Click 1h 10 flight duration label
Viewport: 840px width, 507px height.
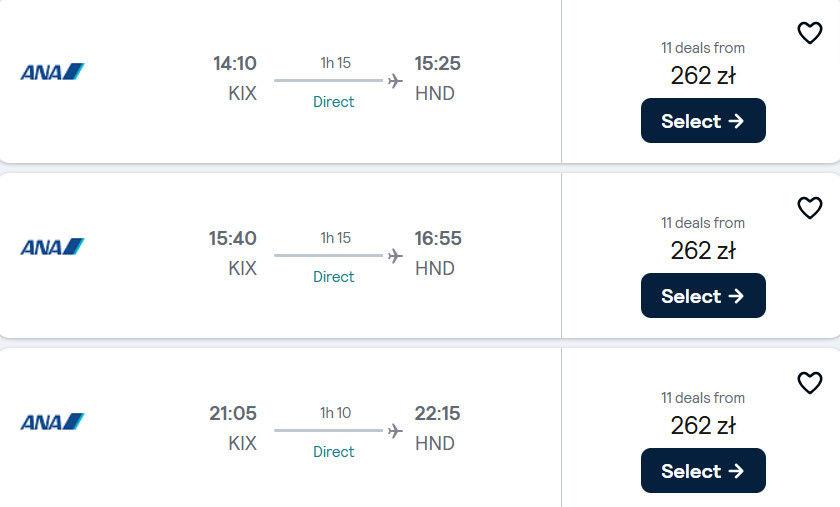(x=335, y=413)
